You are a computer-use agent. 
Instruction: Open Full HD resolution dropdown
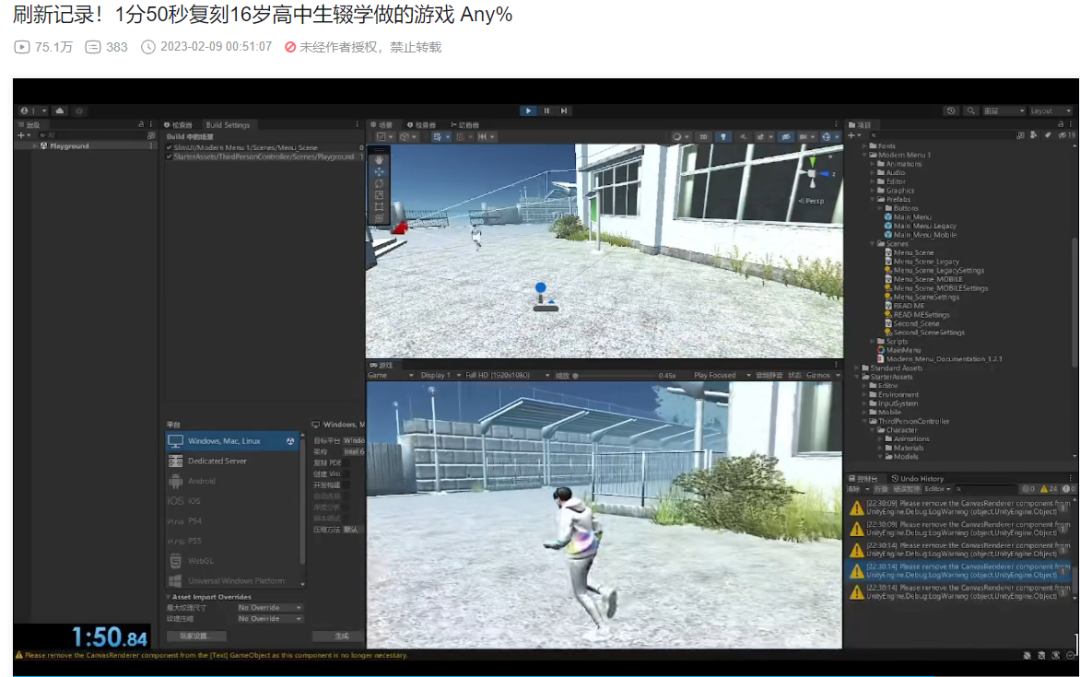(507, 375)
